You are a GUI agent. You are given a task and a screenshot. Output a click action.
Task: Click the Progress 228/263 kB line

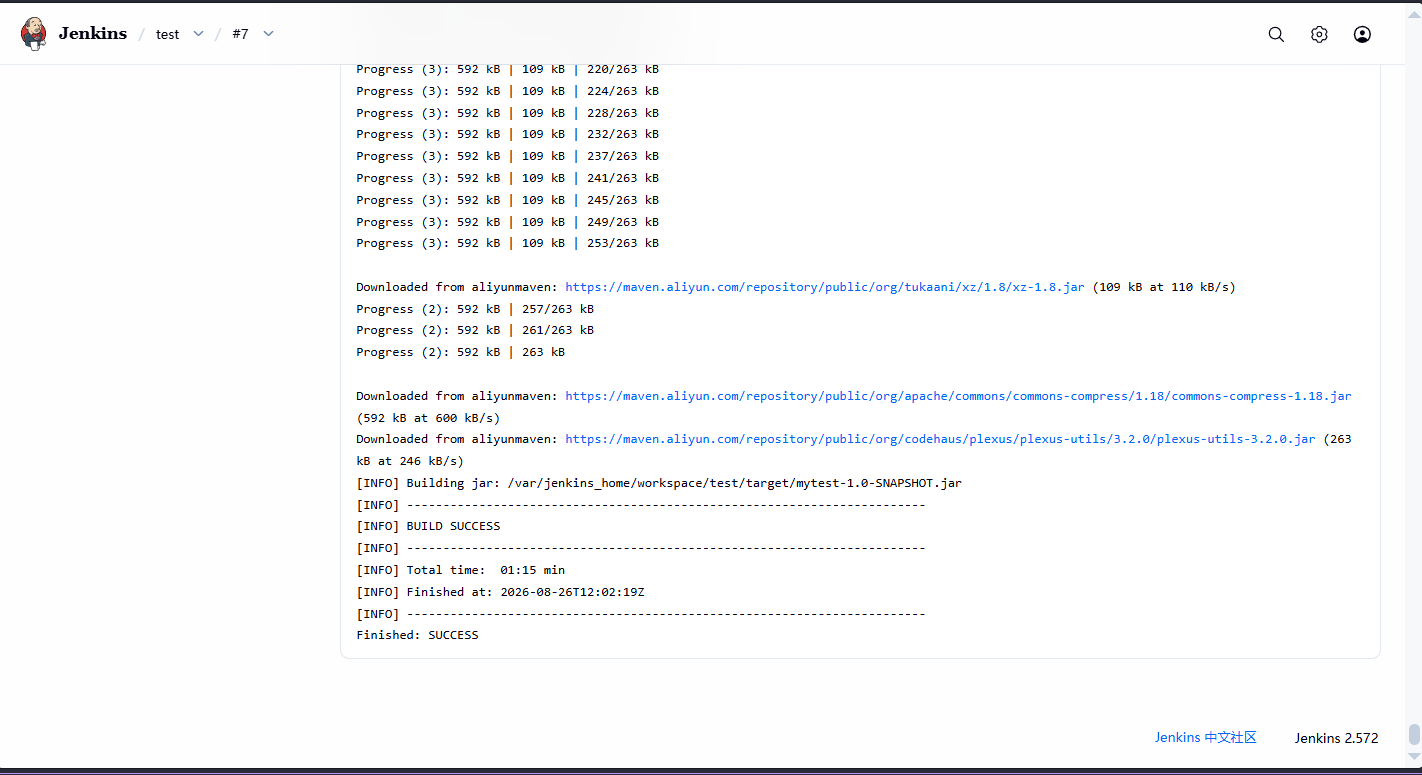coord(507,113)
